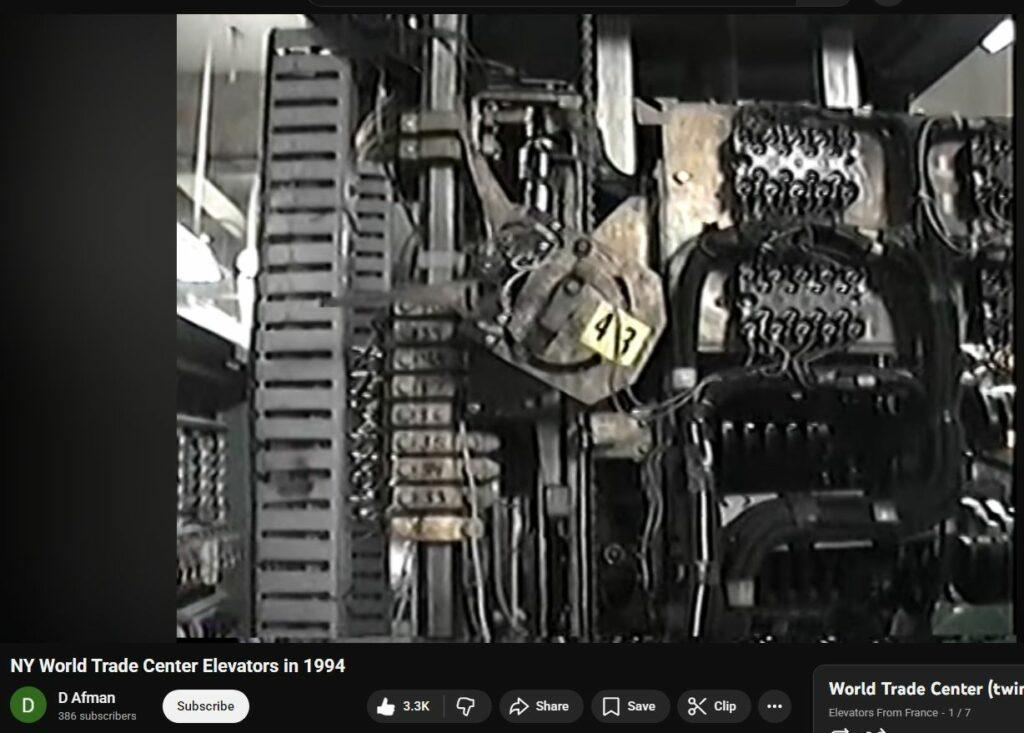Click the yellow 43 tag in the video
This screenshot has width=1024, height=733.
coord(615,333)
